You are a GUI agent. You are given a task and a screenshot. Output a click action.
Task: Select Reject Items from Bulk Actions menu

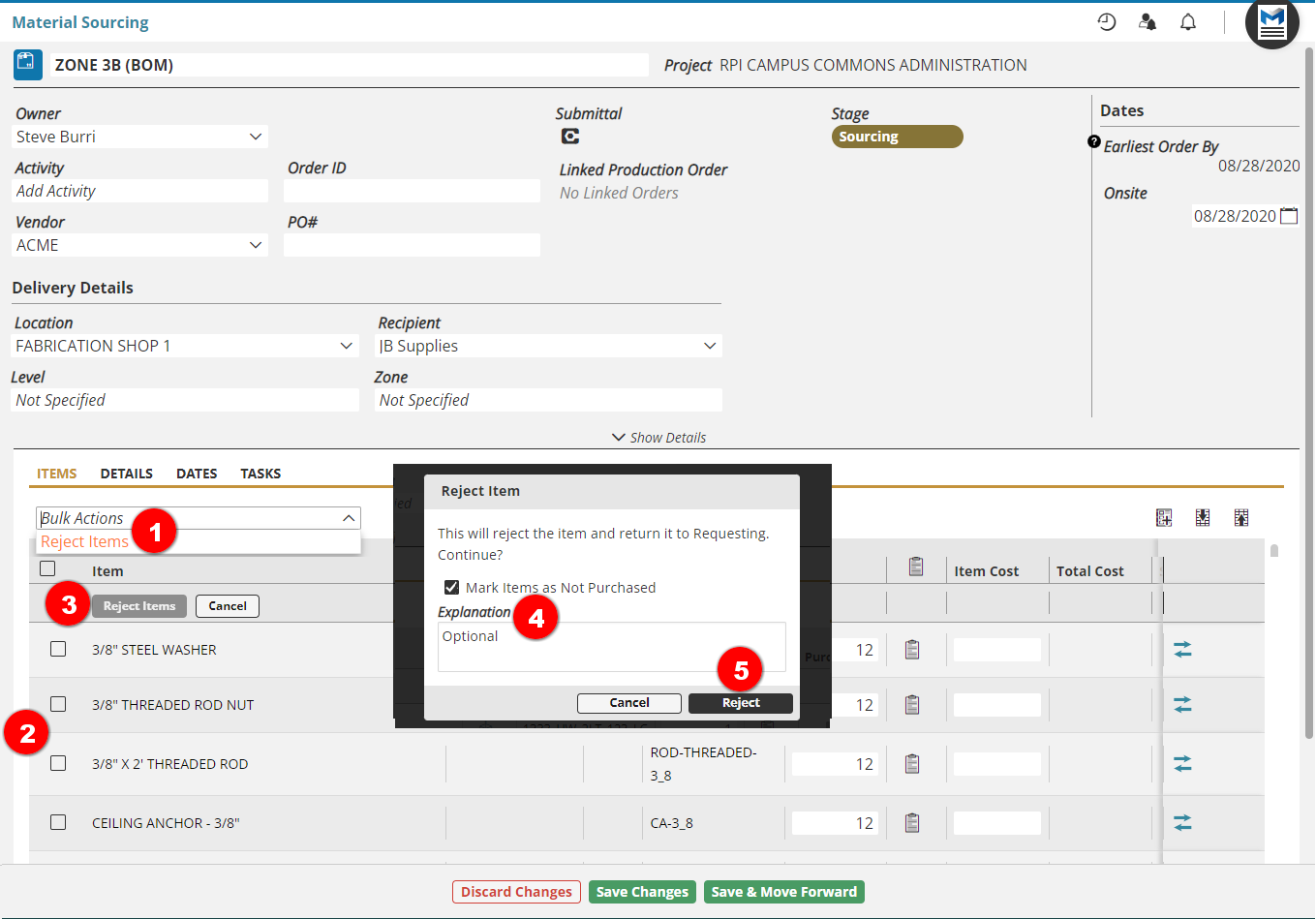[84, 542]
